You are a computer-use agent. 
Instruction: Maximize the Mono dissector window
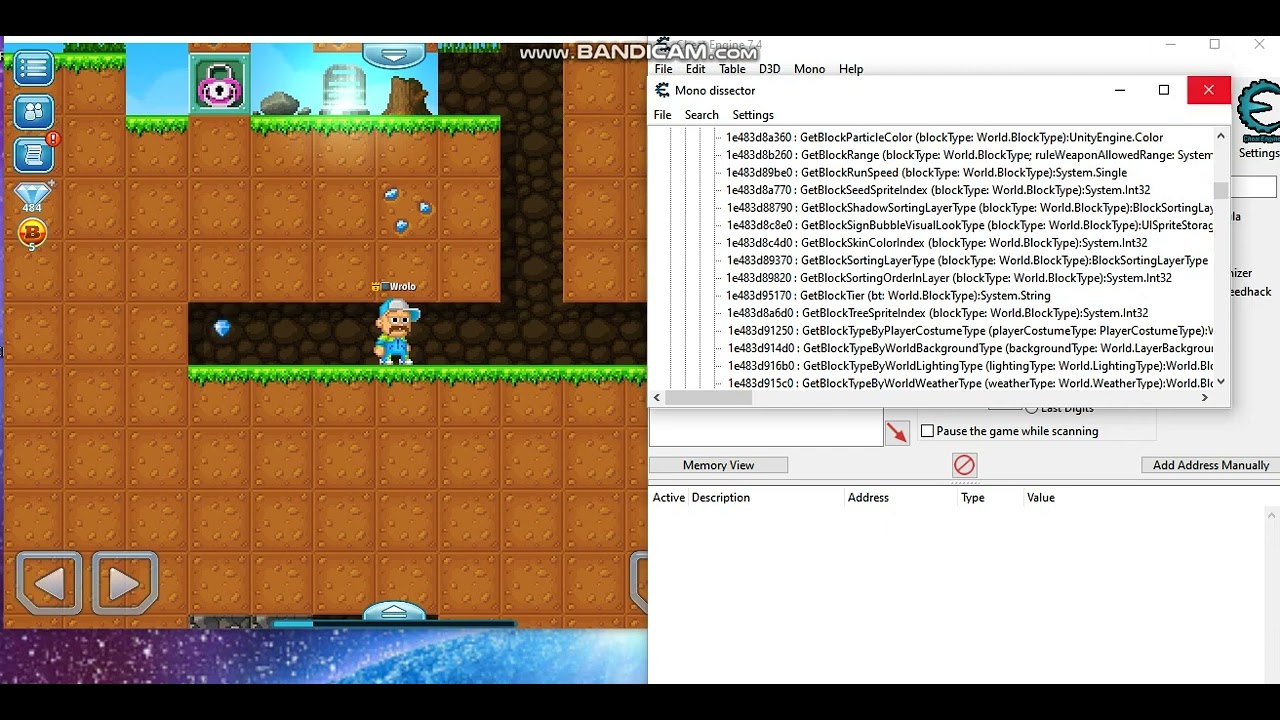pos(1164,90)
